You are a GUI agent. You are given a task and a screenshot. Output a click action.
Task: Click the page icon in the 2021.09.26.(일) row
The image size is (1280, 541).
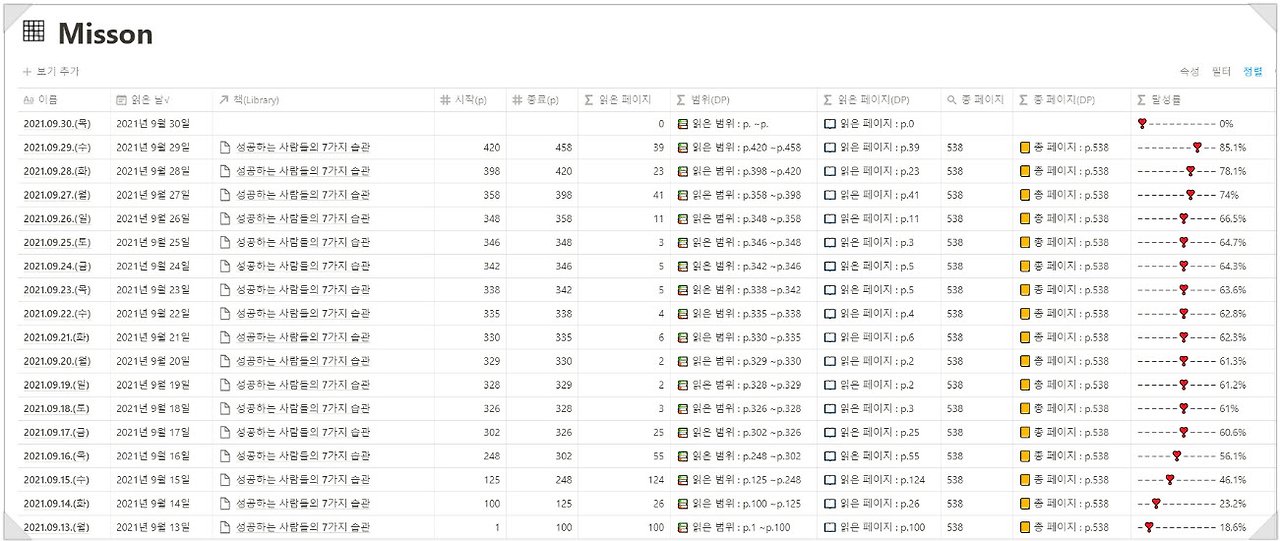225,218
